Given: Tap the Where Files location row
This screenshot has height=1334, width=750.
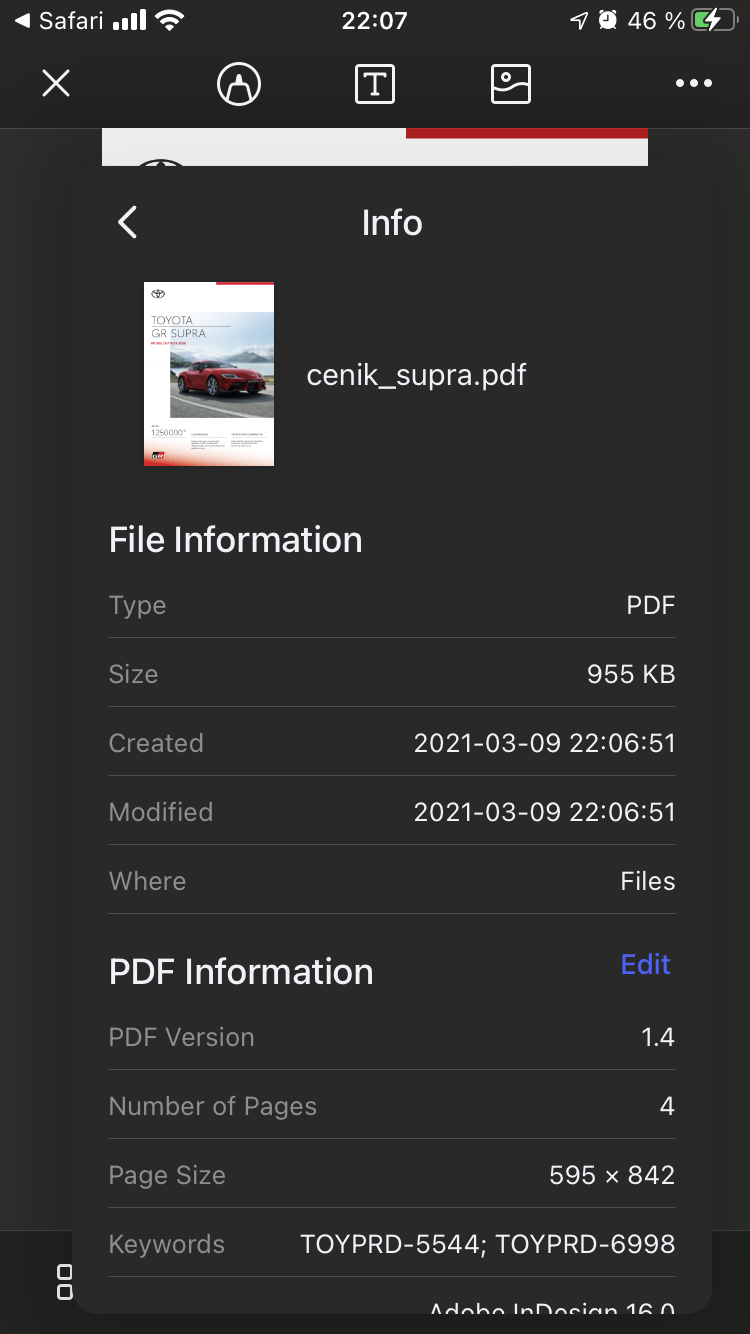Looking at the screenshot, I should coord(392,881).
